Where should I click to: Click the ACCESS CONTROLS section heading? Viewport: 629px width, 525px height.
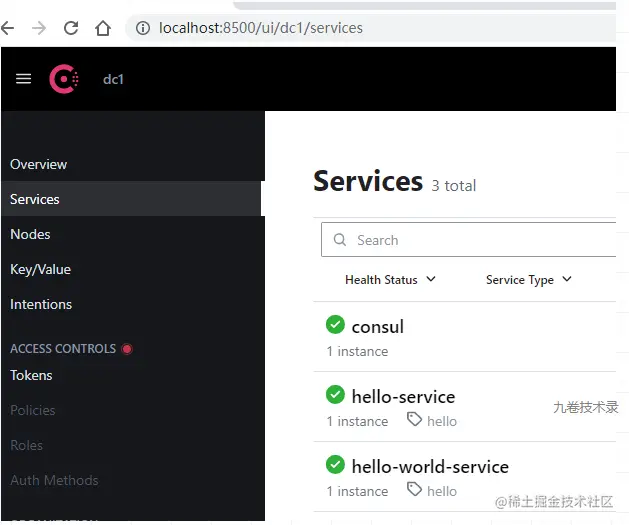(x=63, y=349)
